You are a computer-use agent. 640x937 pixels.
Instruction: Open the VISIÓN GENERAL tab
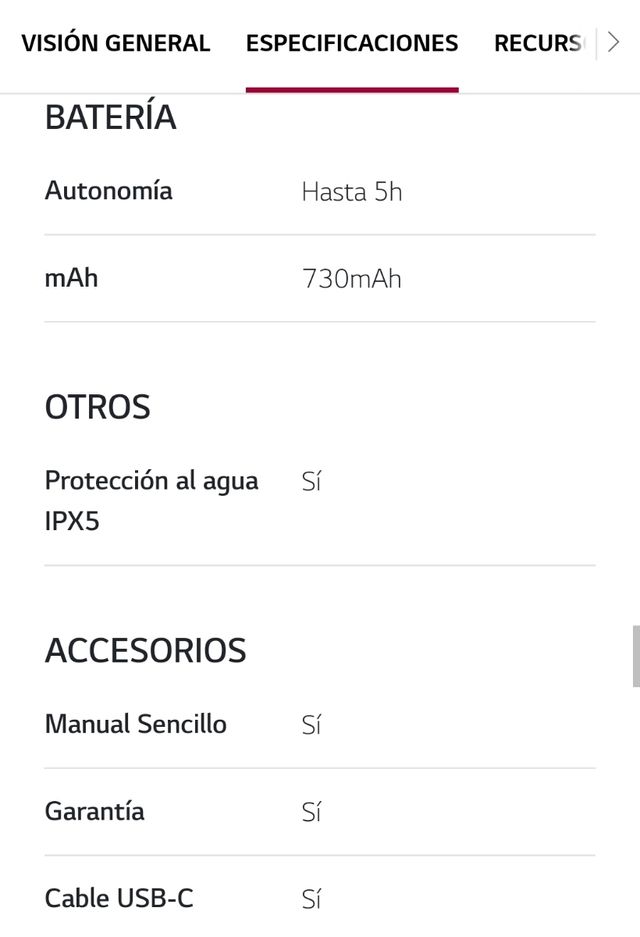point(116,43)
